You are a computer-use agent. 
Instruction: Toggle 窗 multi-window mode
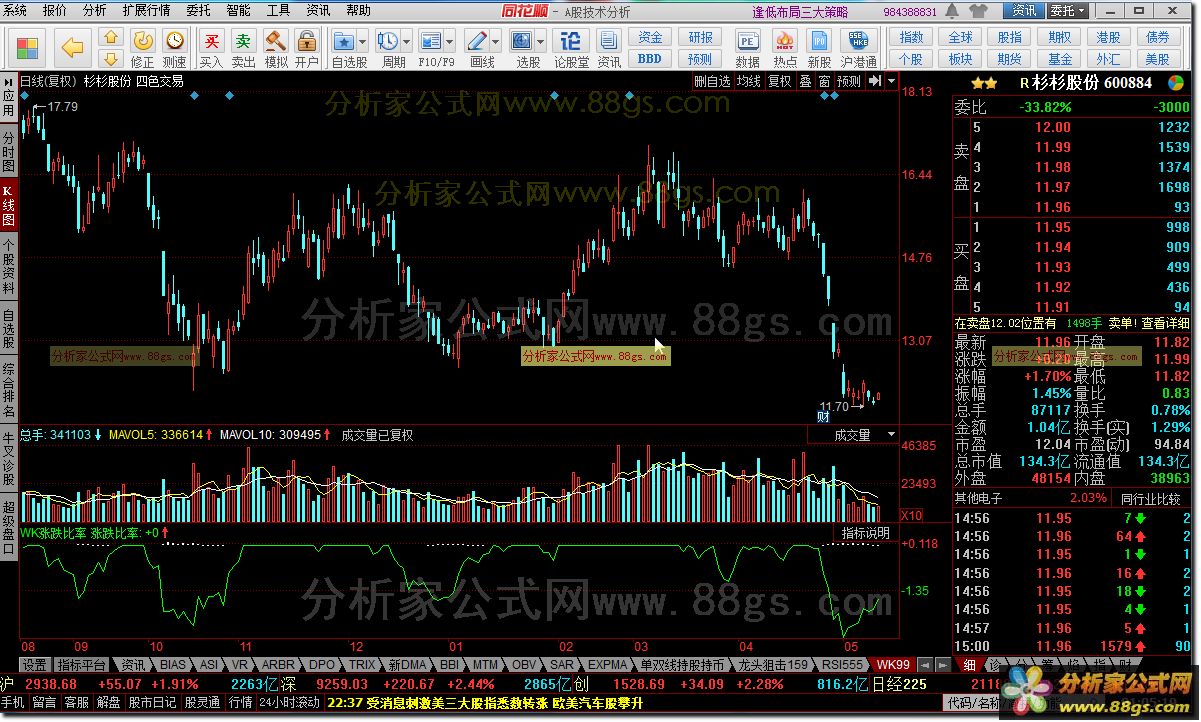point(824,81)
